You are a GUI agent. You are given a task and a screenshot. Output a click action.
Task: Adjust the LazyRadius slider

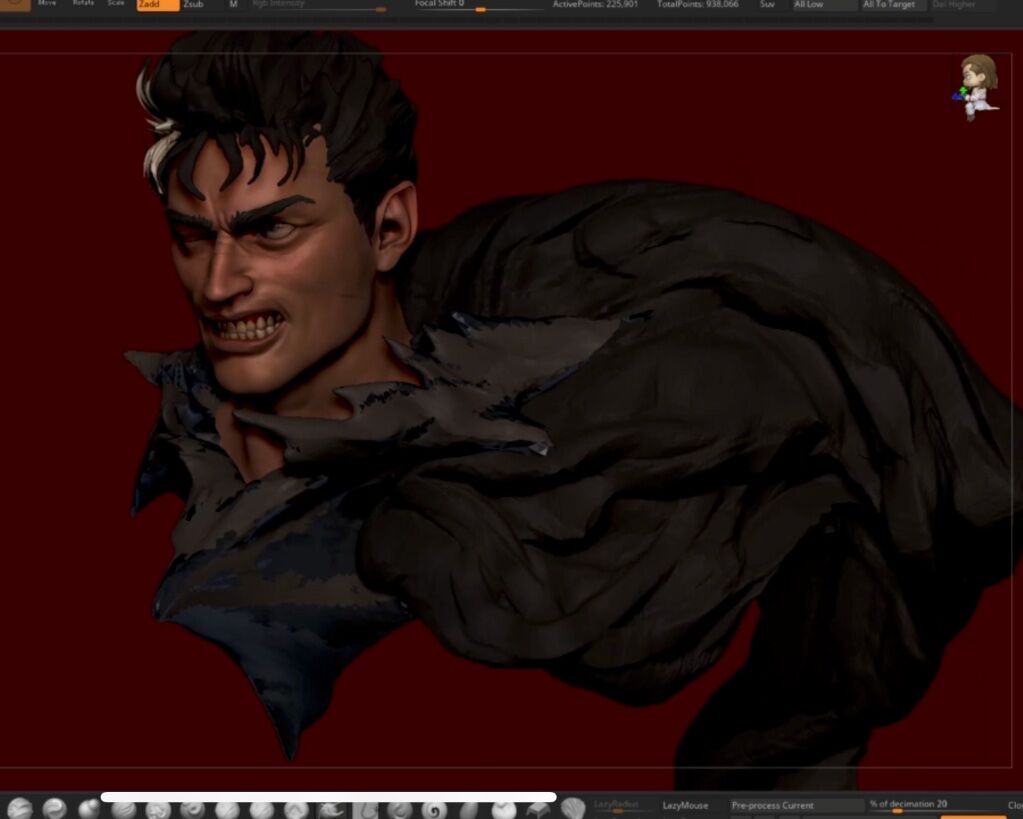click(622, 806)
